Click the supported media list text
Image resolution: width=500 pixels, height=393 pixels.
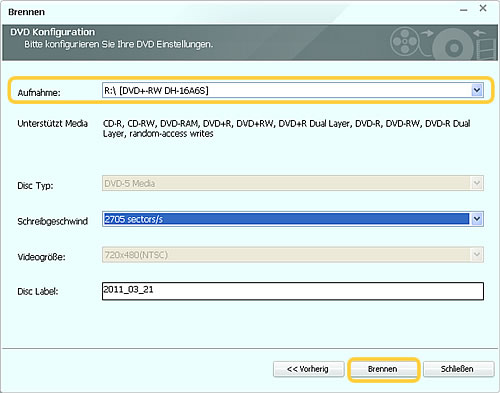coord(286,129)
